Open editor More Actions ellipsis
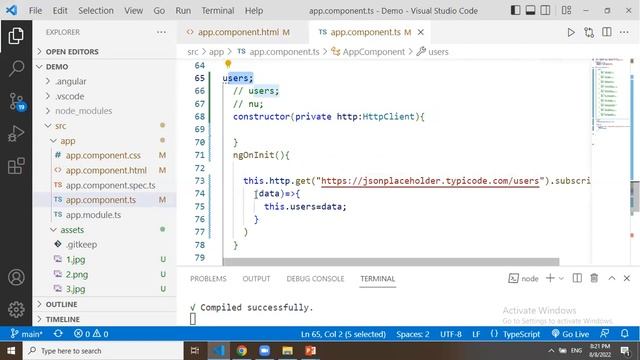640x360 pixels. click(624, 32)
